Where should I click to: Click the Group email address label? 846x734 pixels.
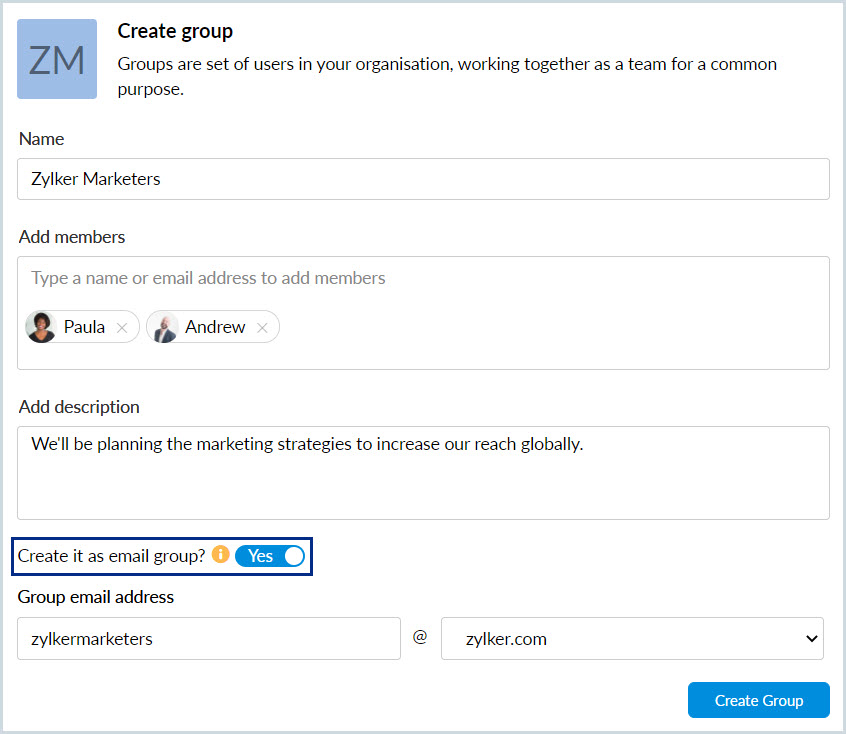96,597
